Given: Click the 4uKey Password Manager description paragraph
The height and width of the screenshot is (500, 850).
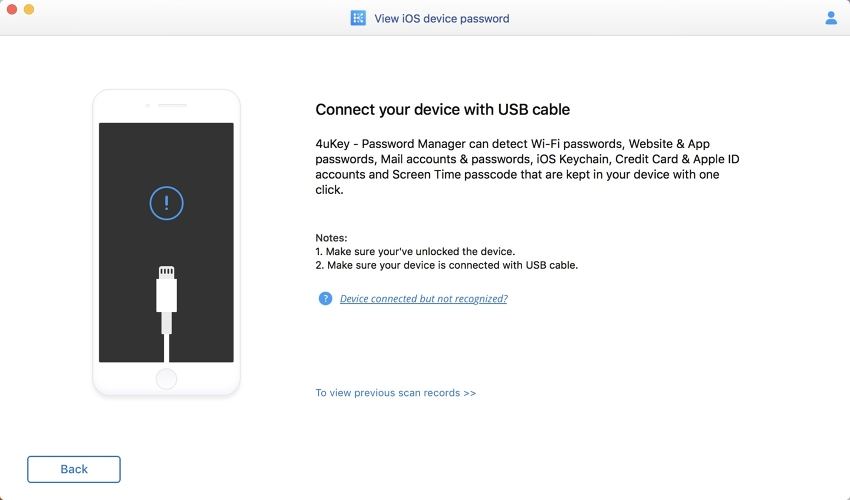Looking at the screenshot, I should point(527,166).
